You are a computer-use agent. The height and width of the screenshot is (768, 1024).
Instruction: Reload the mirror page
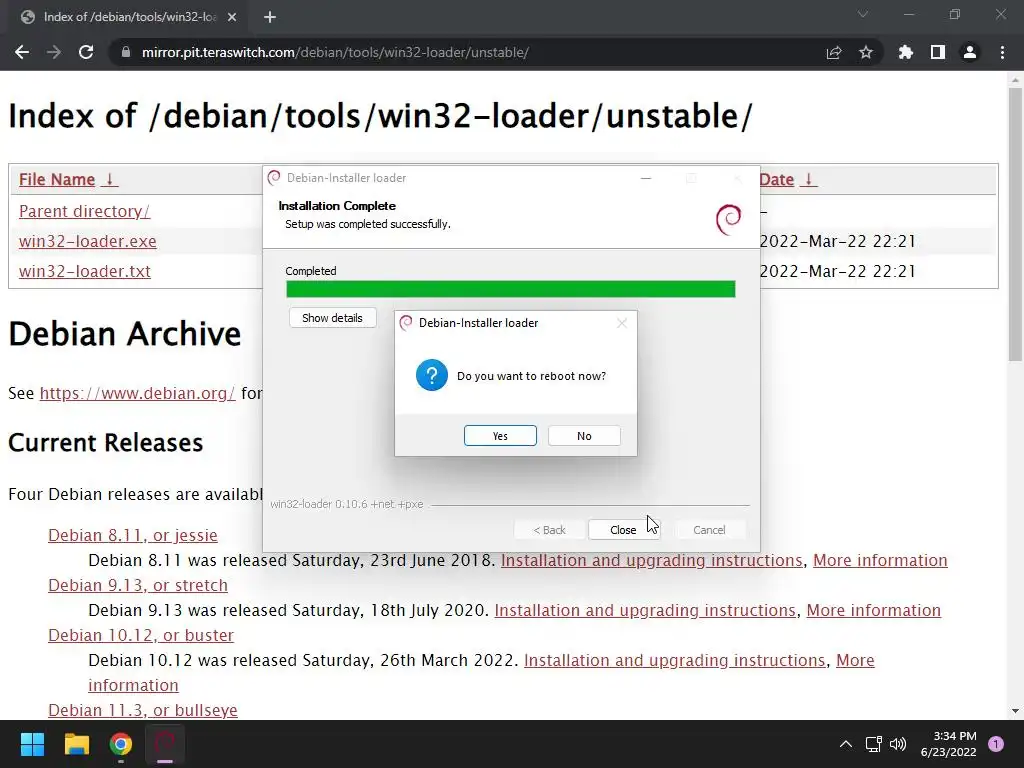86,52
